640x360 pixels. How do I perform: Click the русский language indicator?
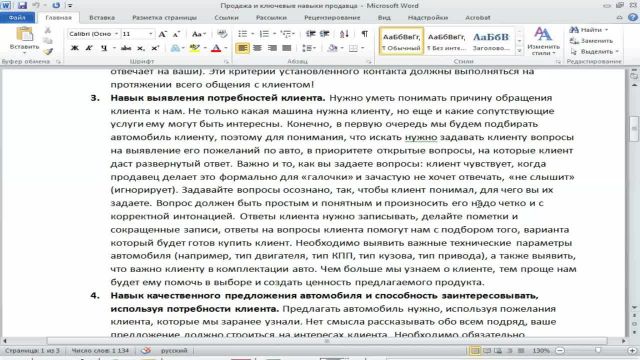point(174,350)
